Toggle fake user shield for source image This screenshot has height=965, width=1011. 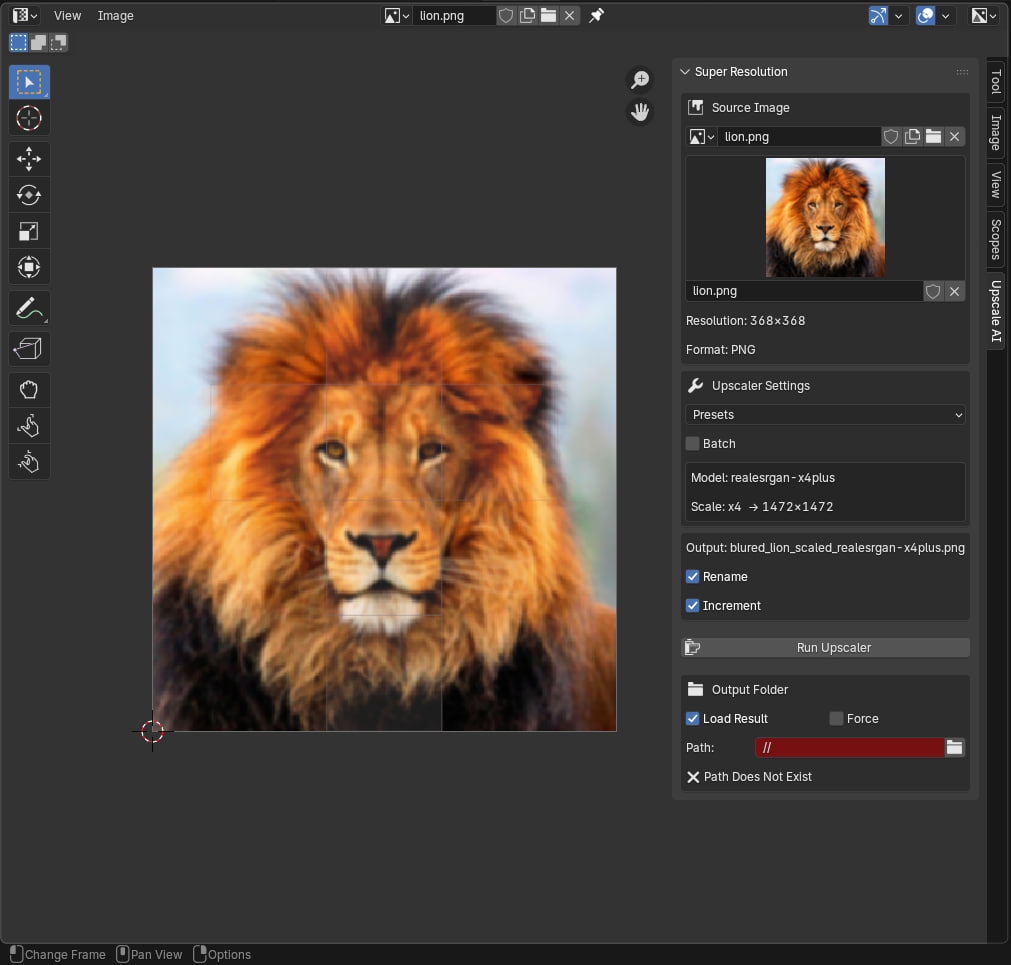pos(891,137)
